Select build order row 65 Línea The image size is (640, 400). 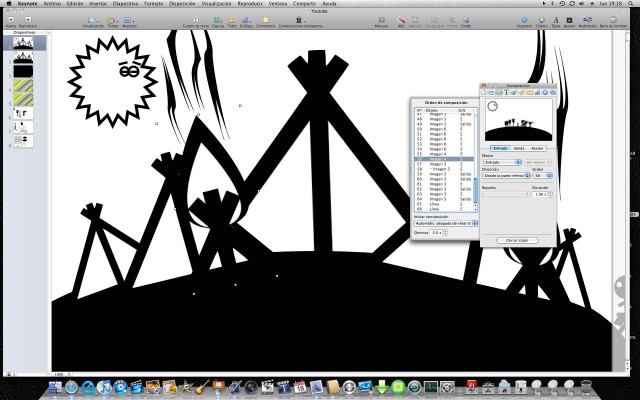[444, 204]
